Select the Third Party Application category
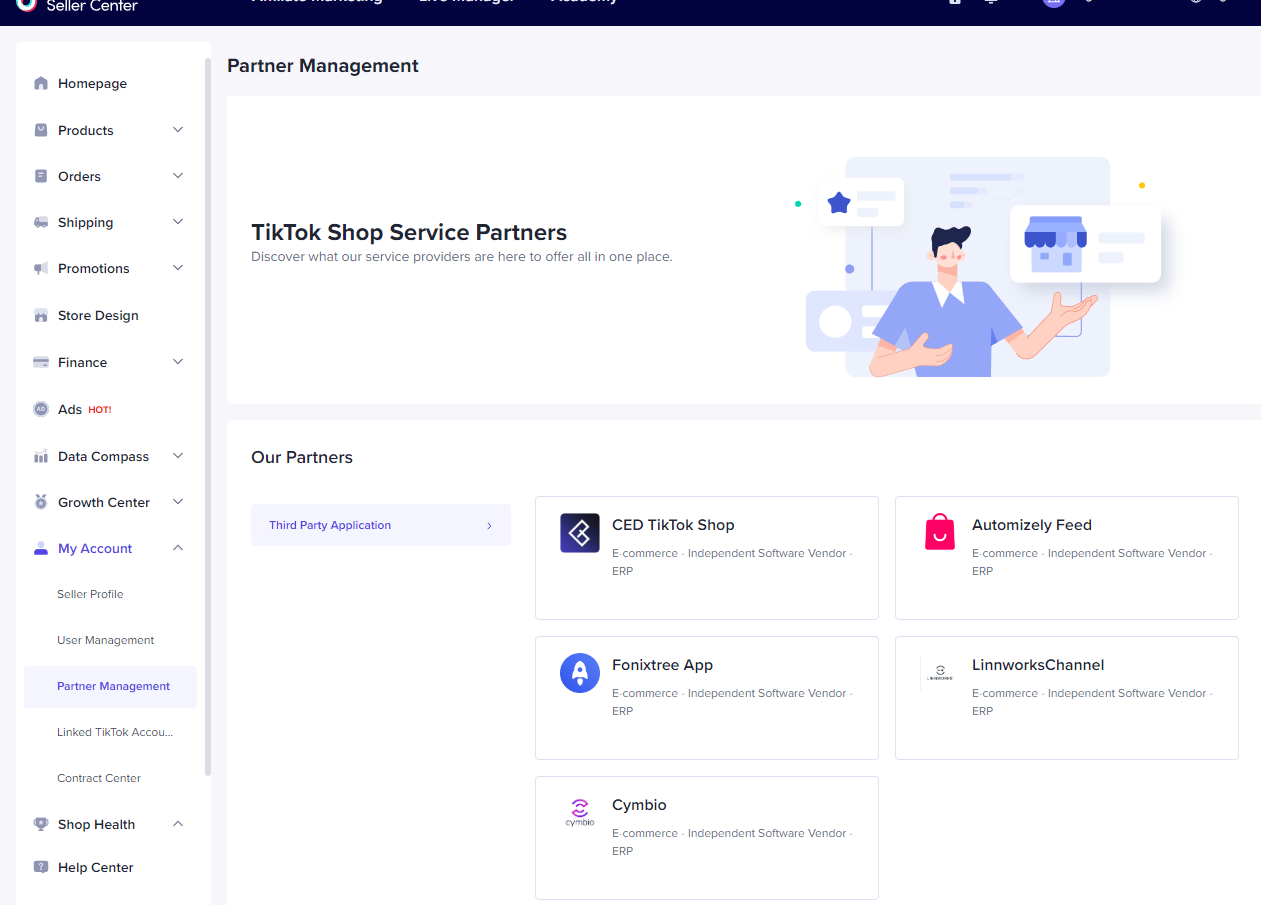The image size is (1261, 905). (381, 525)
